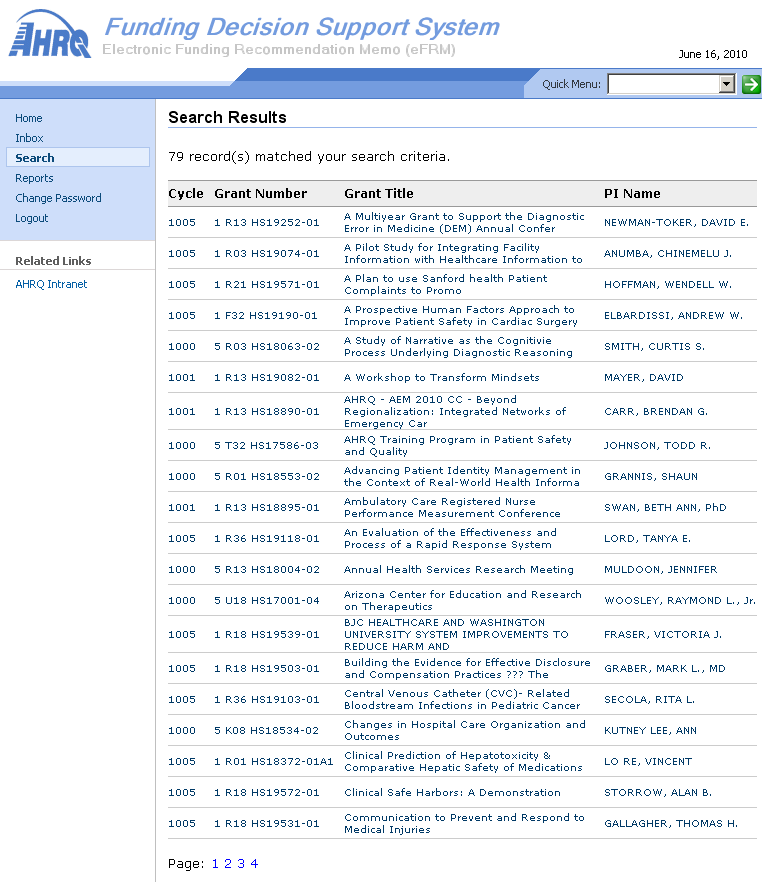Open grant number 1 R21 HS19571-01
Viewport: 762px width, 882px height.
click(267, 285)
